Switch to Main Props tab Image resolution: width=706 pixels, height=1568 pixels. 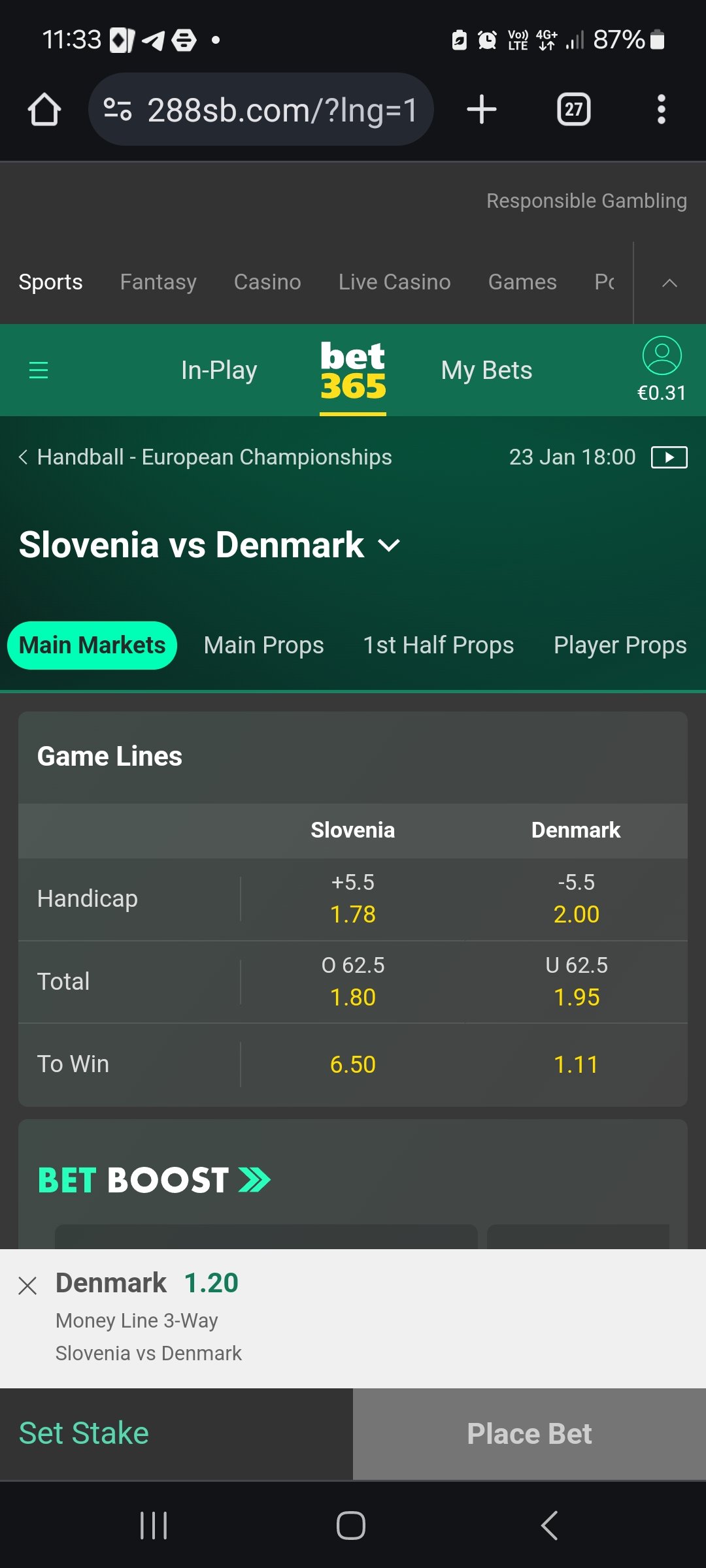coord(263,645)
